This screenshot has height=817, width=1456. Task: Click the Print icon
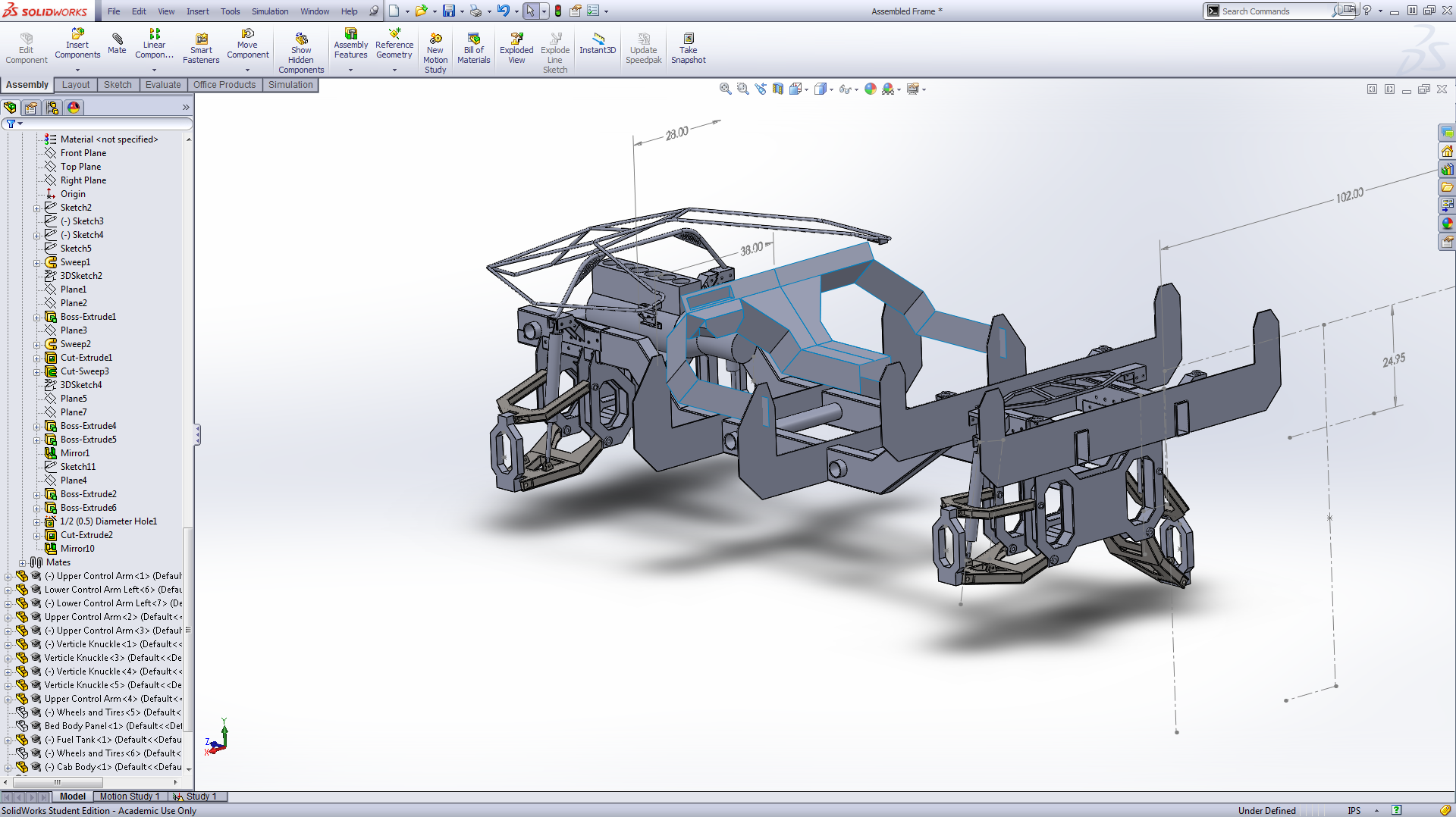point(475,11)
